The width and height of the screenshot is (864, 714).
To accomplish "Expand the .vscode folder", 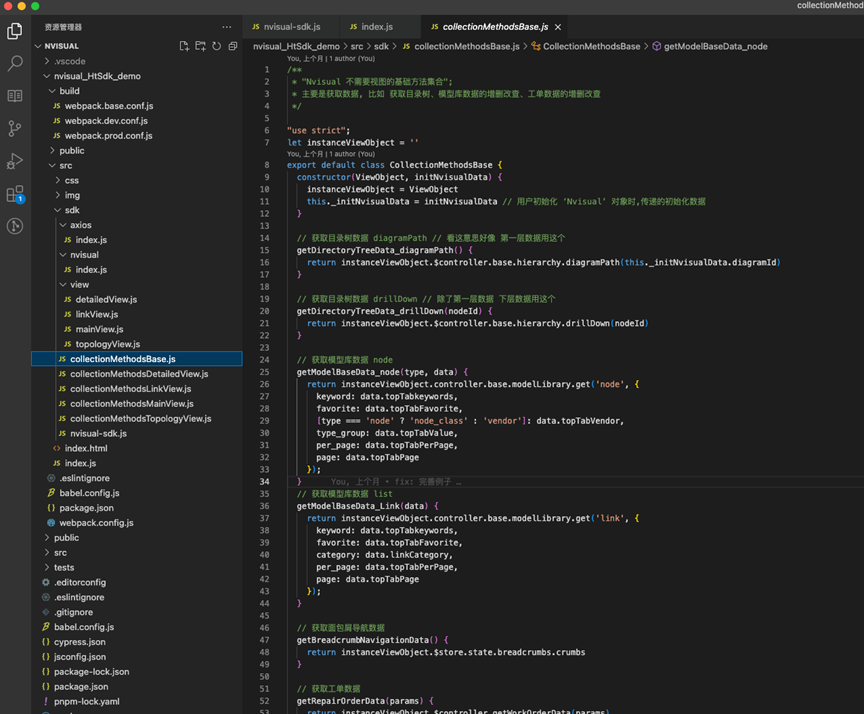I will pos(70,61).
